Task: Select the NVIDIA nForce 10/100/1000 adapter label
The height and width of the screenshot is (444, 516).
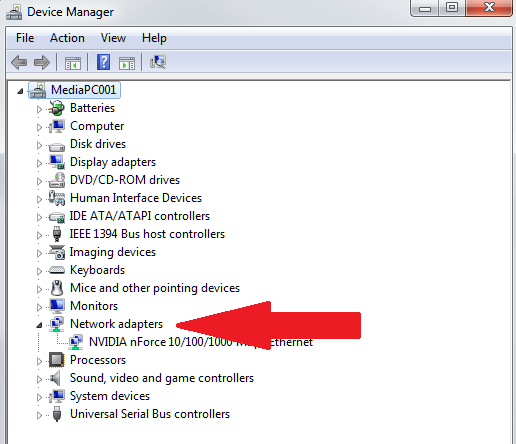Action: click(201, 342)
